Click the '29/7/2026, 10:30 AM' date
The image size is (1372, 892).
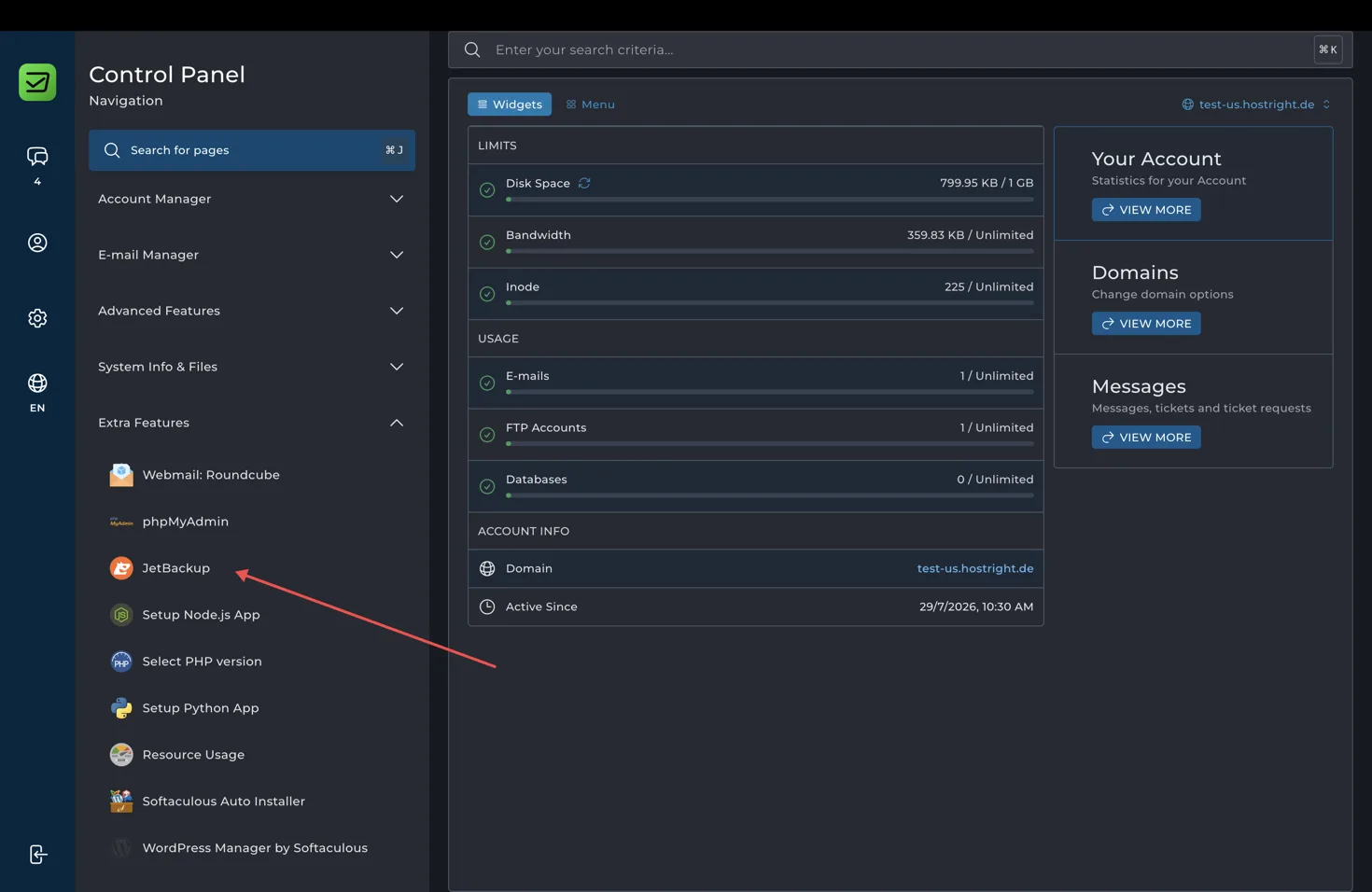[x=976, y=606]
